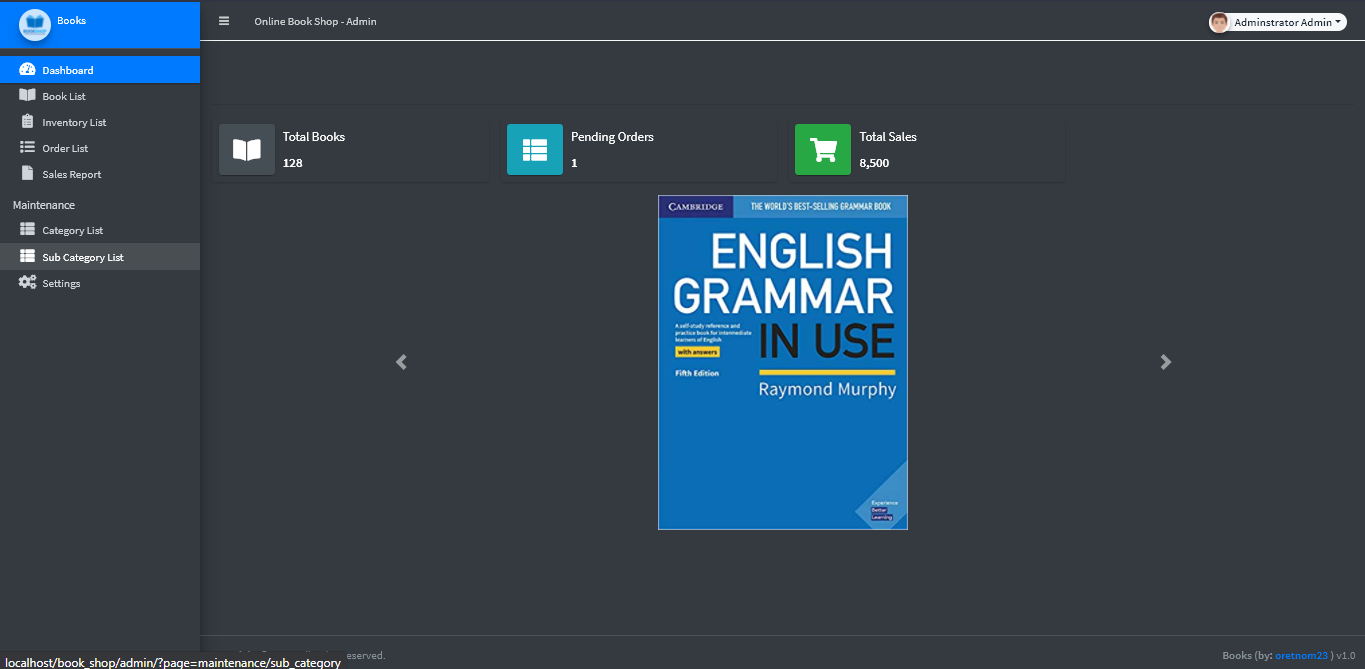Image resolution: width=1365 pixels, height=669 pixels.
Task: Click the Pending Orders label
Action: pyautogui.click(x=612, y=137)
